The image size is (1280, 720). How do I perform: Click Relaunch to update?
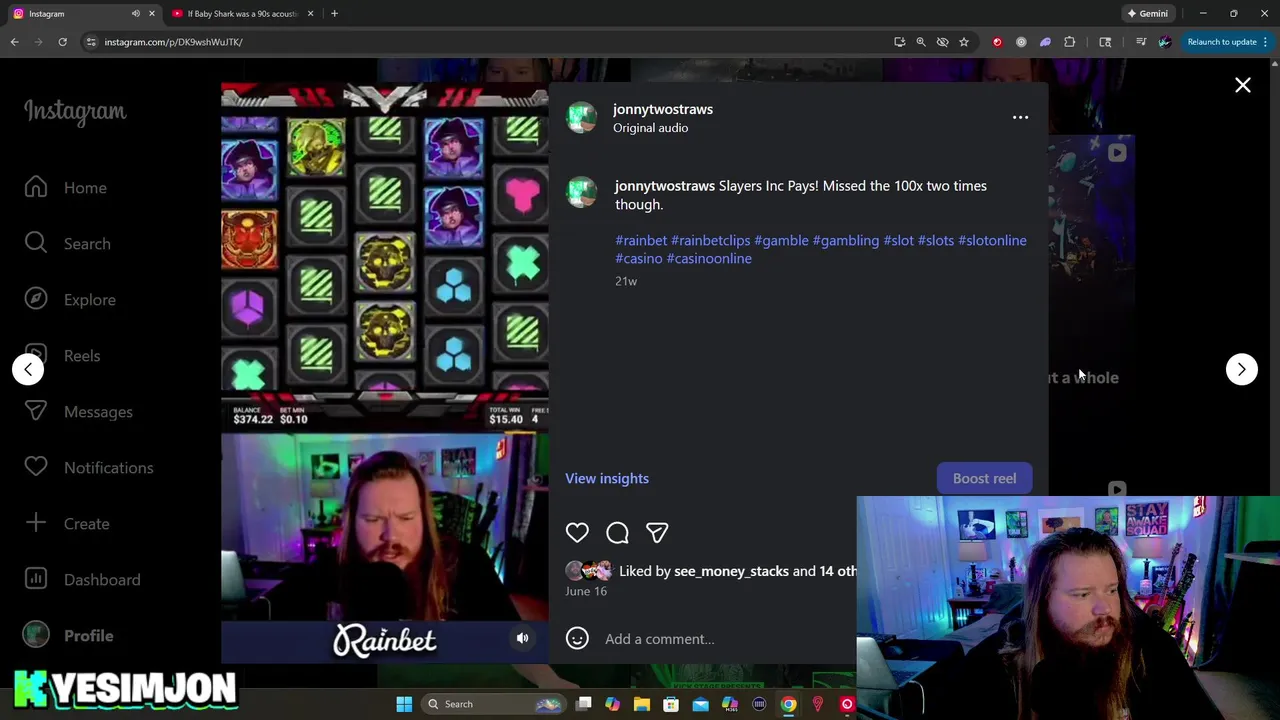pos(1222,42)
